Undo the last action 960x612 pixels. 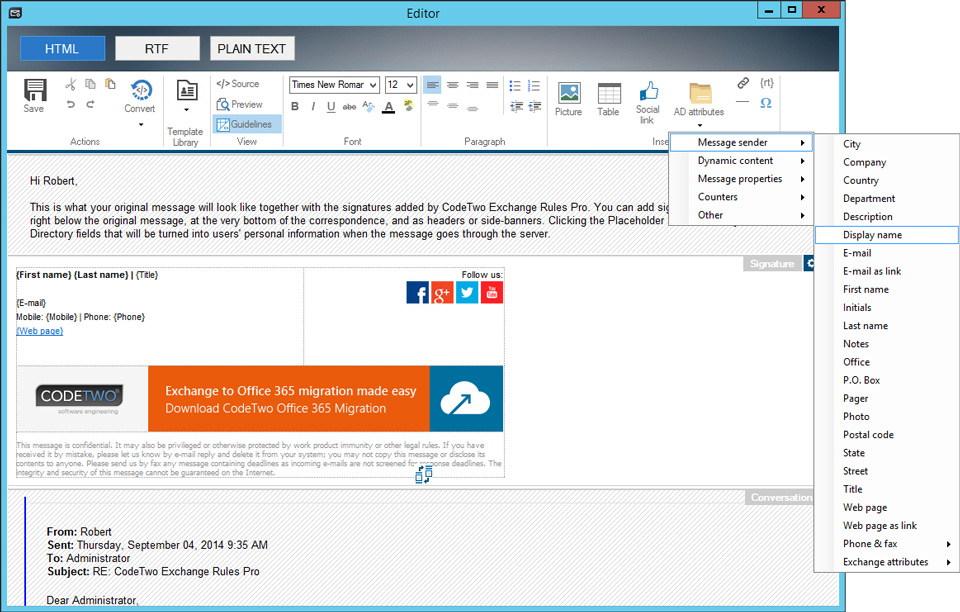pyautogui.click(x=71, y=104)
